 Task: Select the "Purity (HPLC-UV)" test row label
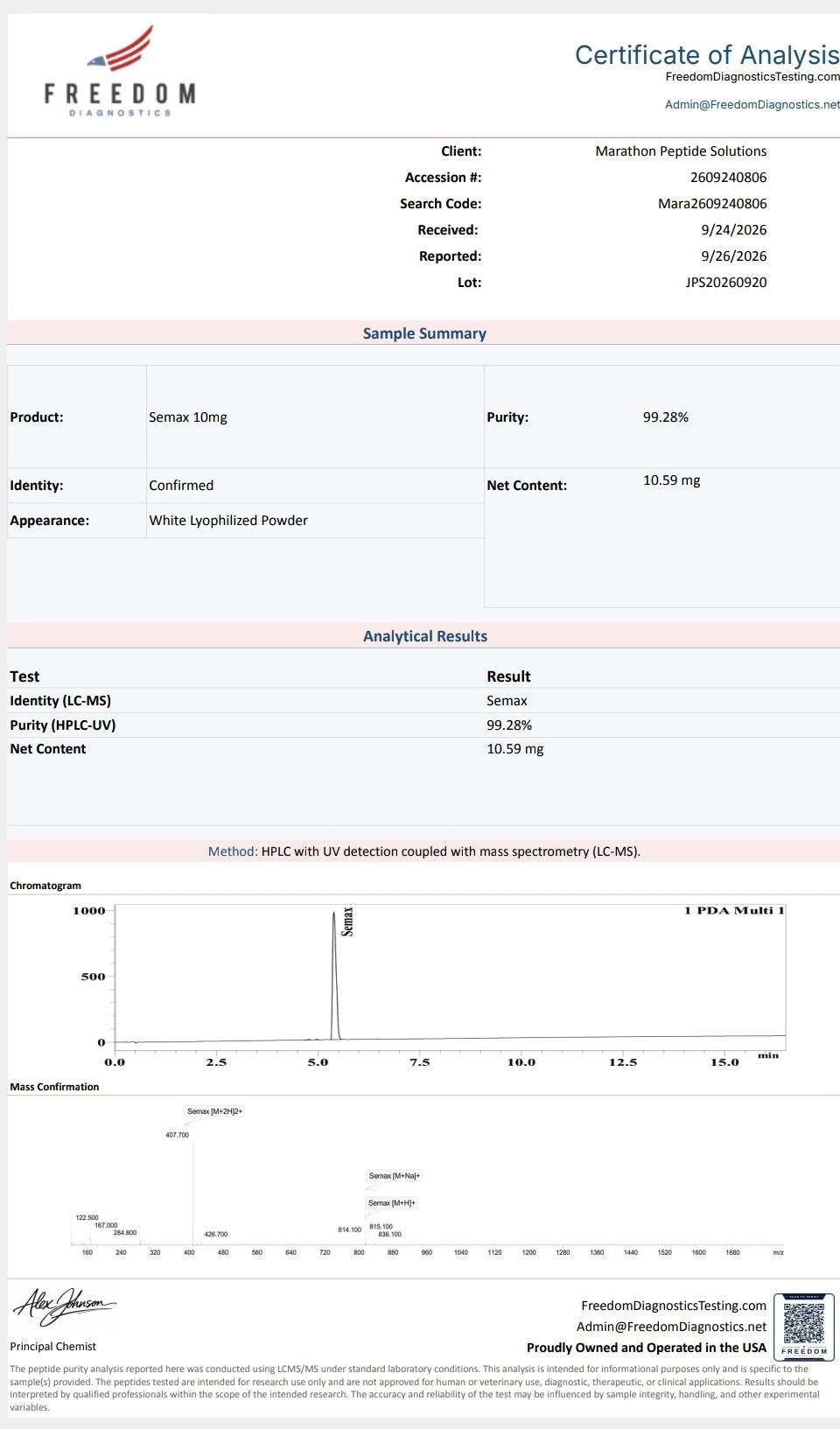(63, 725)
